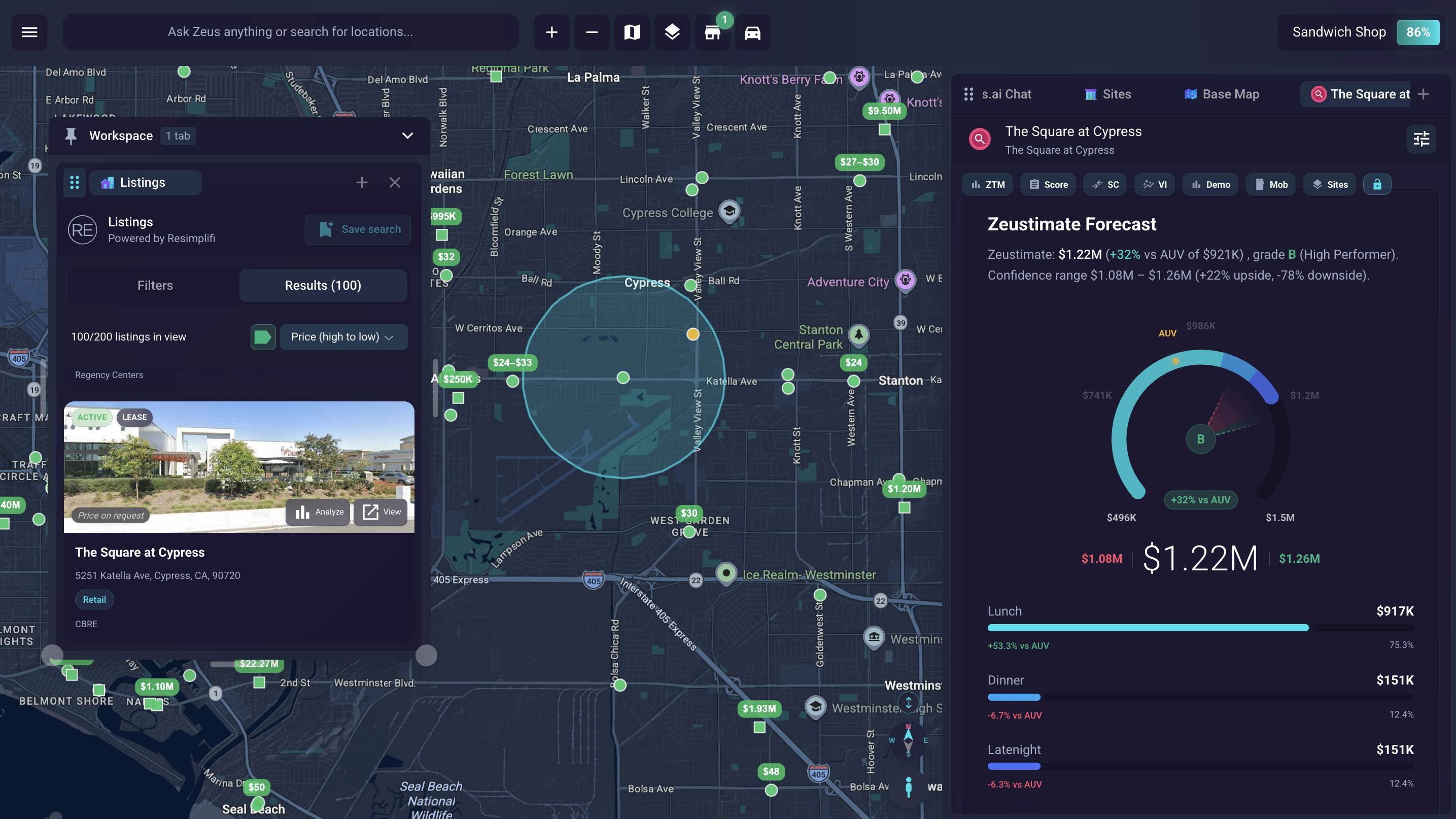Select the car drive-time icon

coord(752,32)
